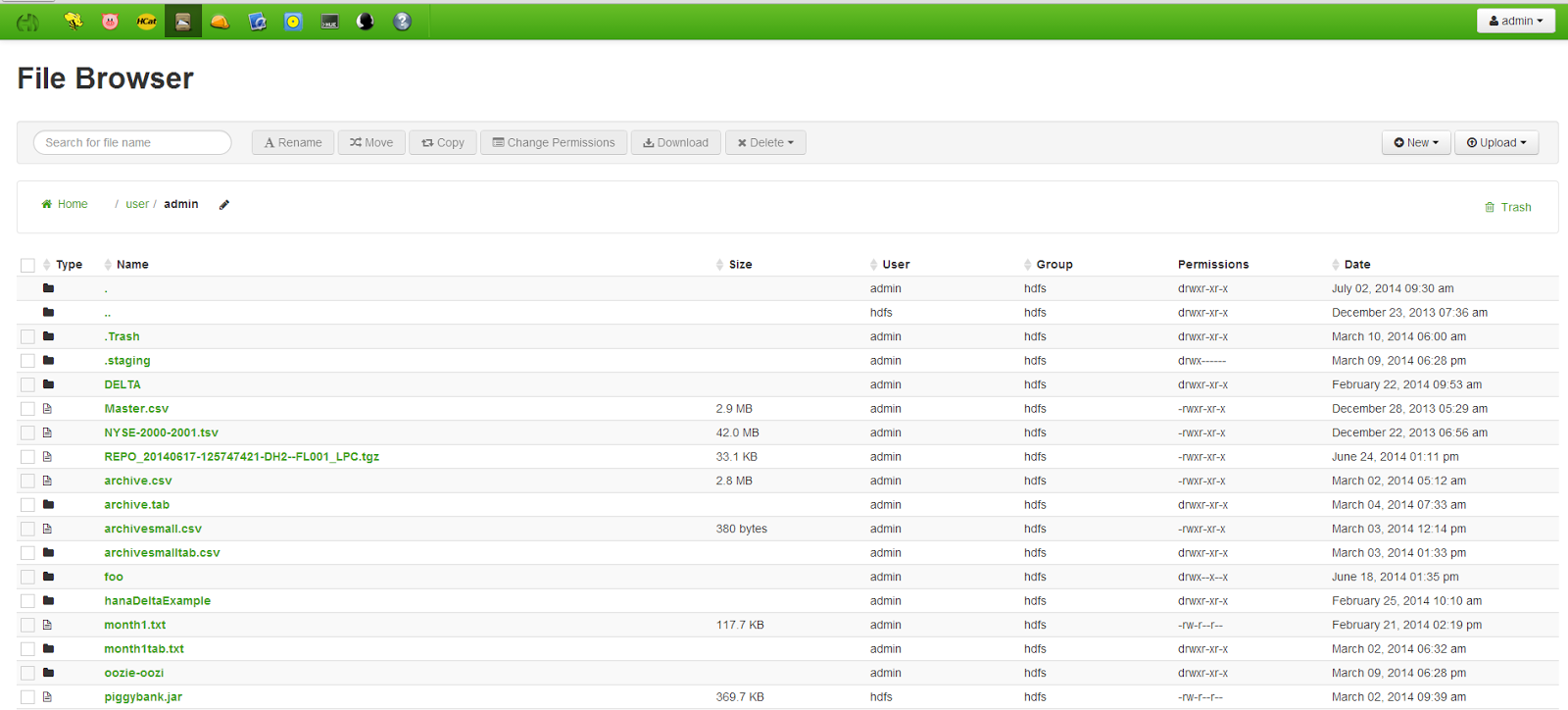Click the file icon for Master.csv row

[x=47, y=409]
